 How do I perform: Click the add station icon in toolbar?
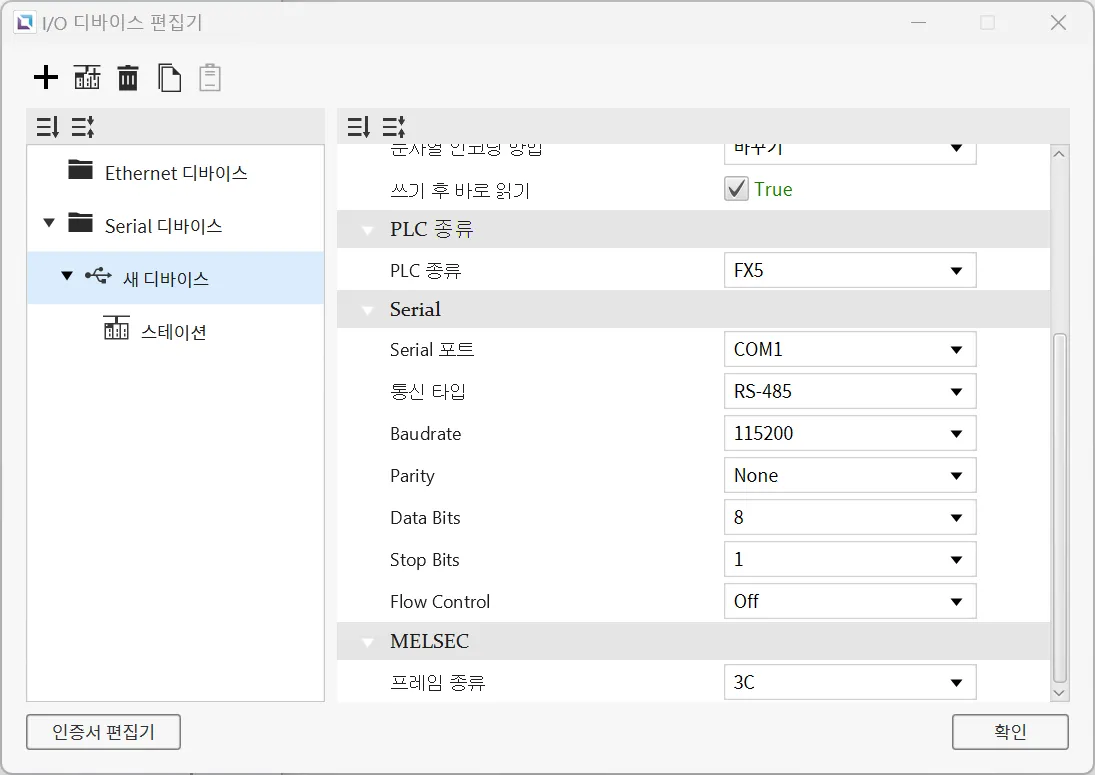(x=87, y=78)
